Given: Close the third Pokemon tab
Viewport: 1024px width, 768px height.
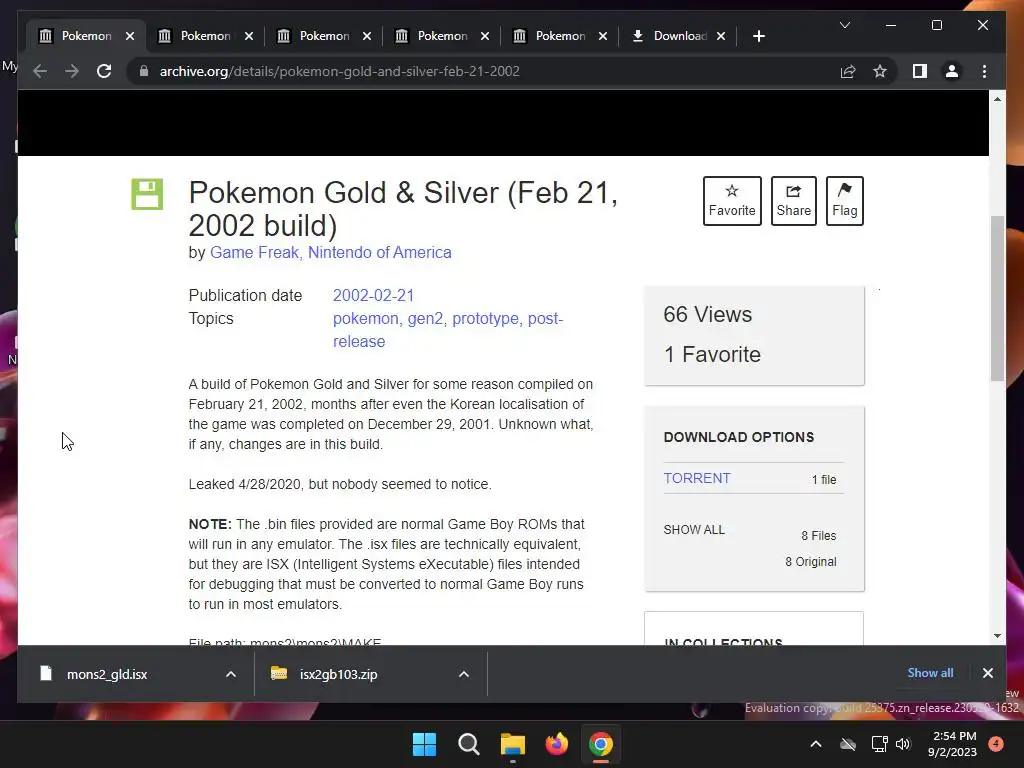Looking at the screenshot, I should tap(367, 36).
